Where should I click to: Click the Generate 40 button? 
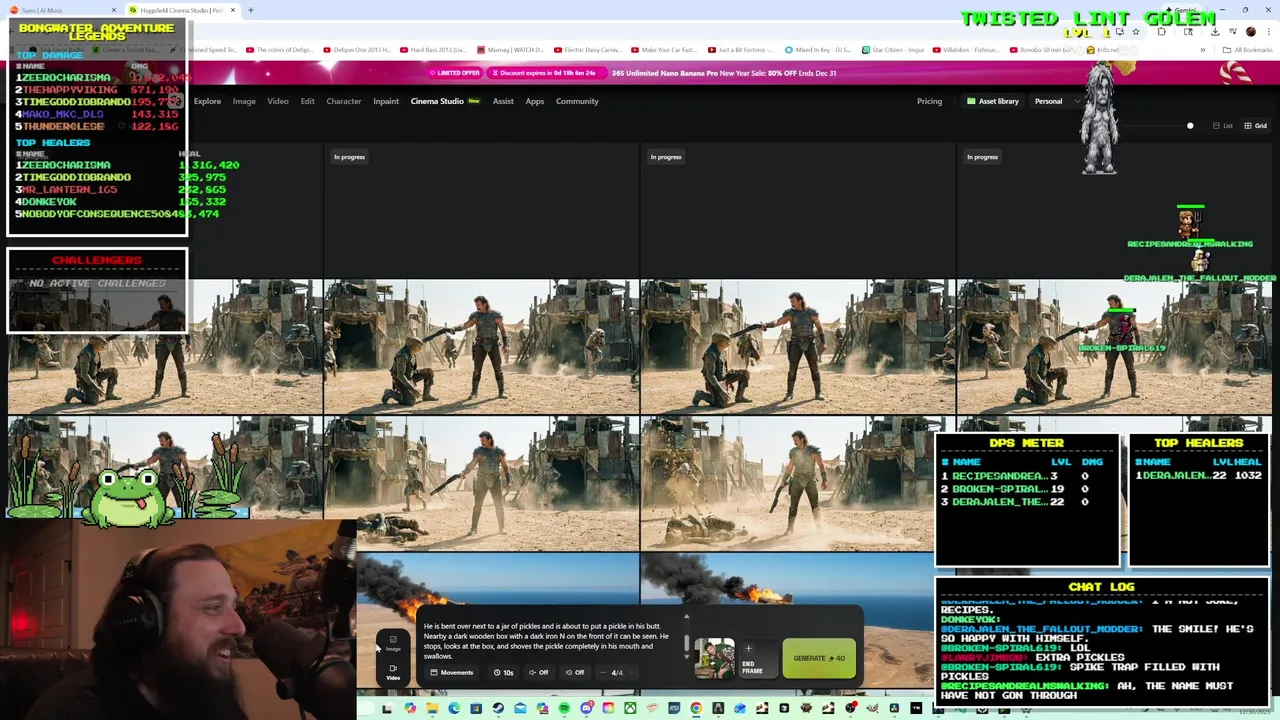pyautogui.click(x=819, y=658)
